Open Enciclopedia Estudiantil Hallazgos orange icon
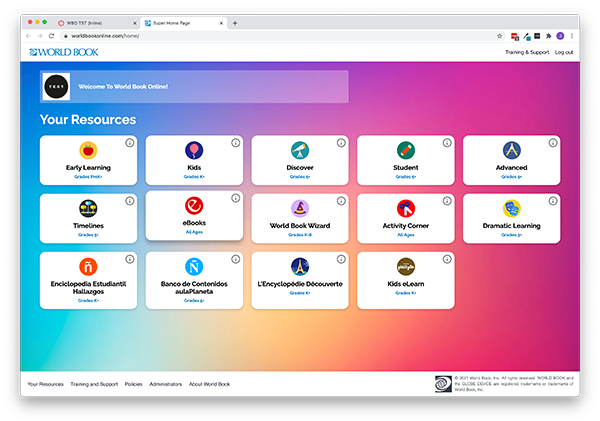 point(88,267)
